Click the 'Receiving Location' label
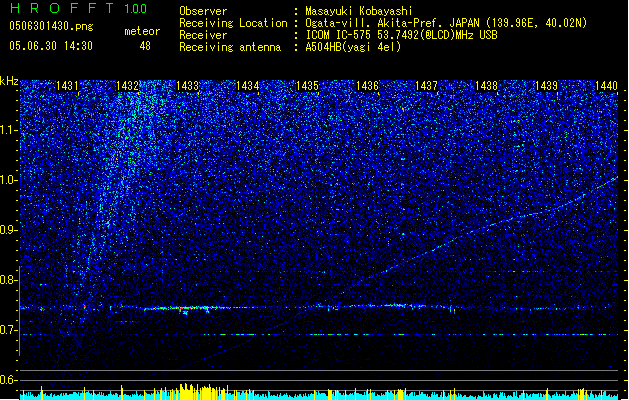 pos(233,23)
